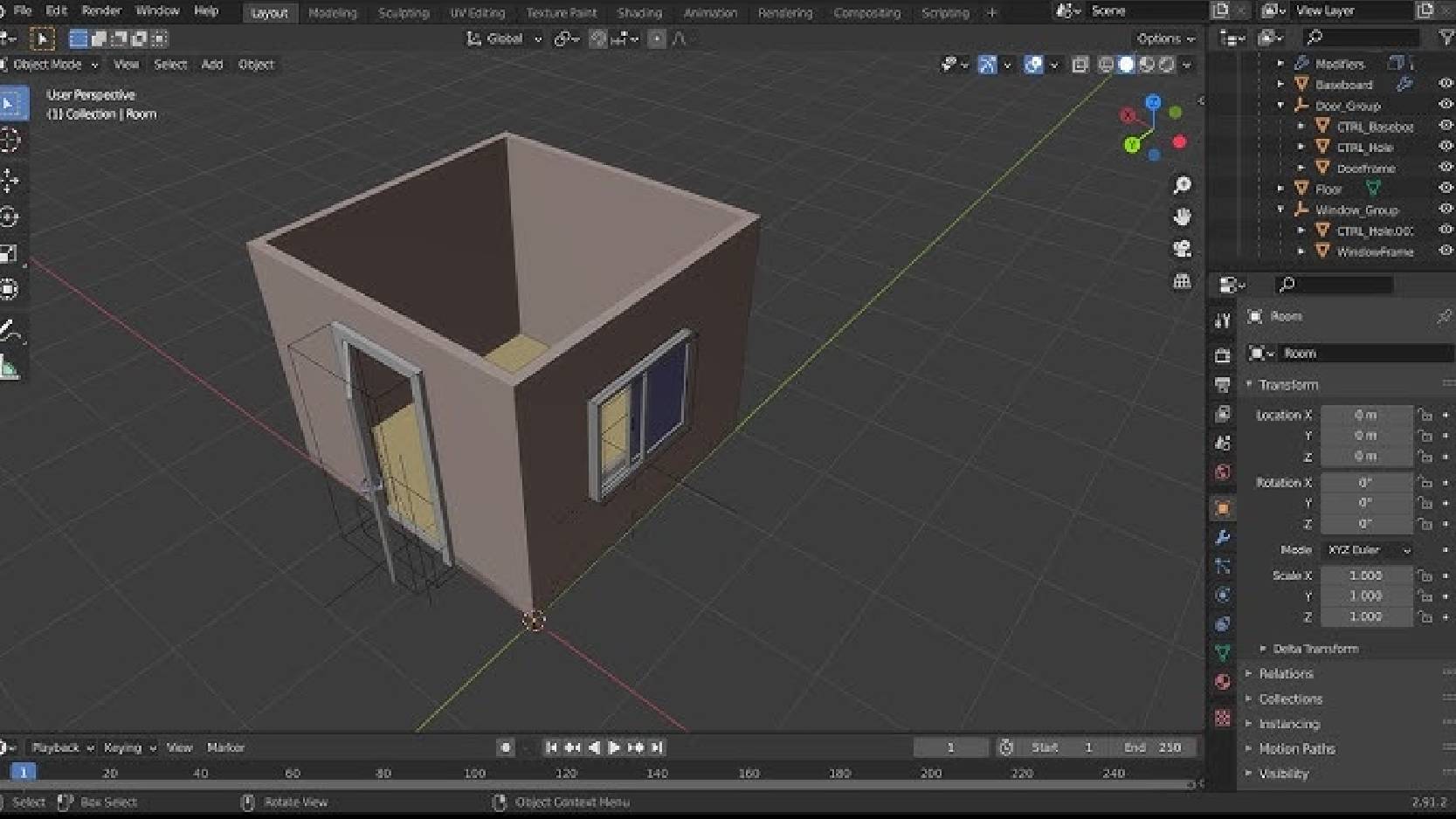Image resolution: width=1456 pixels, height=819 pixels.
Task: Switch to the Shading workspace tab
Action: click(x=640, y=11)
